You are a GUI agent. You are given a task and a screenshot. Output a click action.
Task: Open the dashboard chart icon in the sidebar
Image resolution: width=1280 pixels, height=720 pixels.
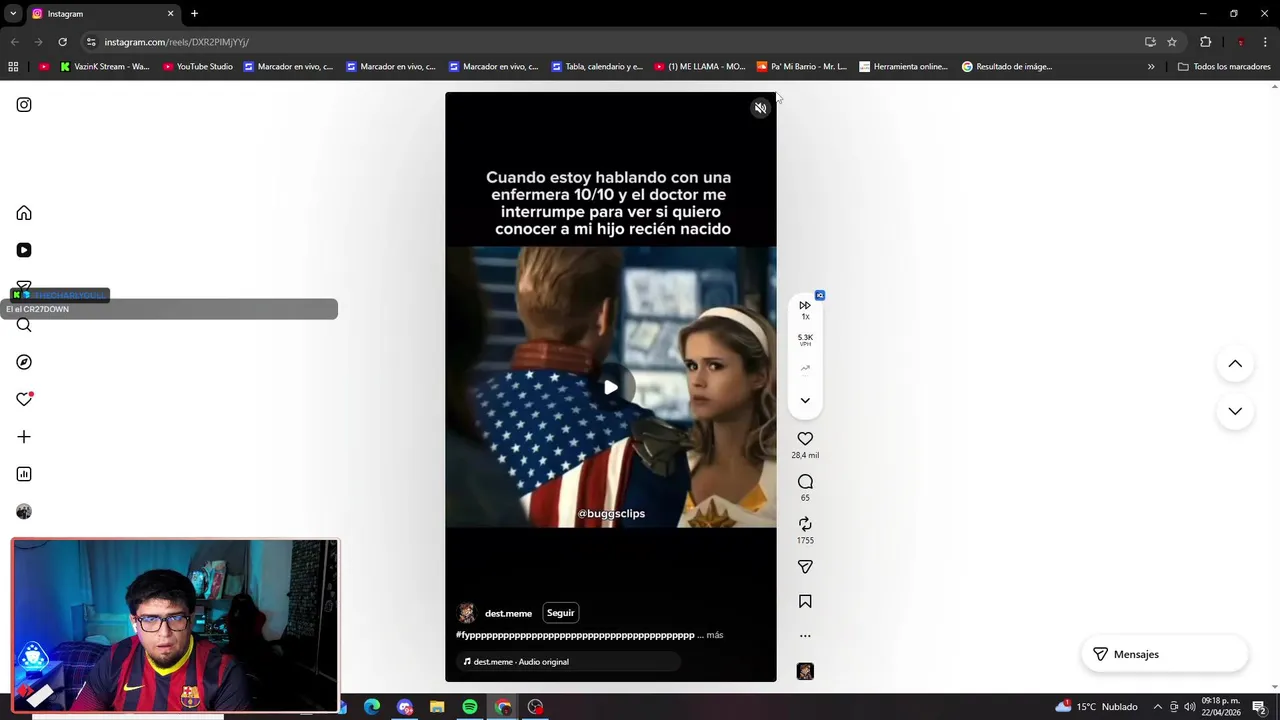click(24, 474)
